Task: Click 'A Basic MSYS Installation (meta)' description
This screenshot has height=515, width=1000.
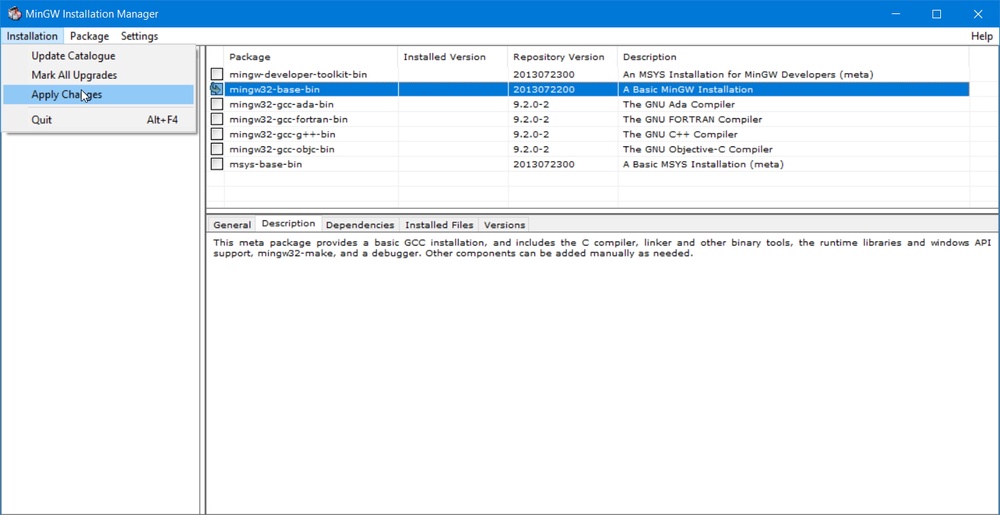Action: coord(703,164)
